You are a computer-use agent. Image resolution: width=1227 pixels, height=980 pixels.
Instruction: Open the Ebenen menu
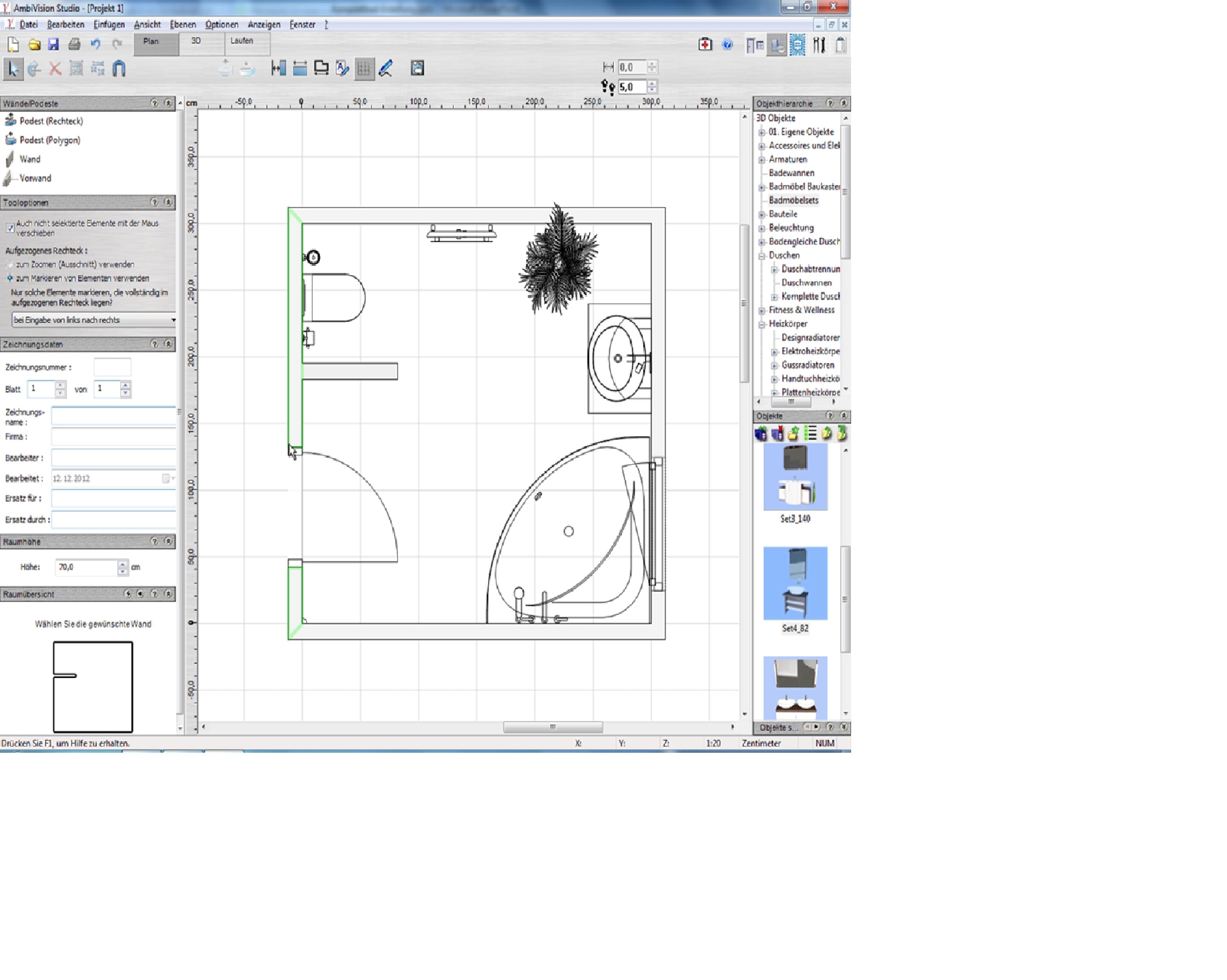tap(183, 24)
